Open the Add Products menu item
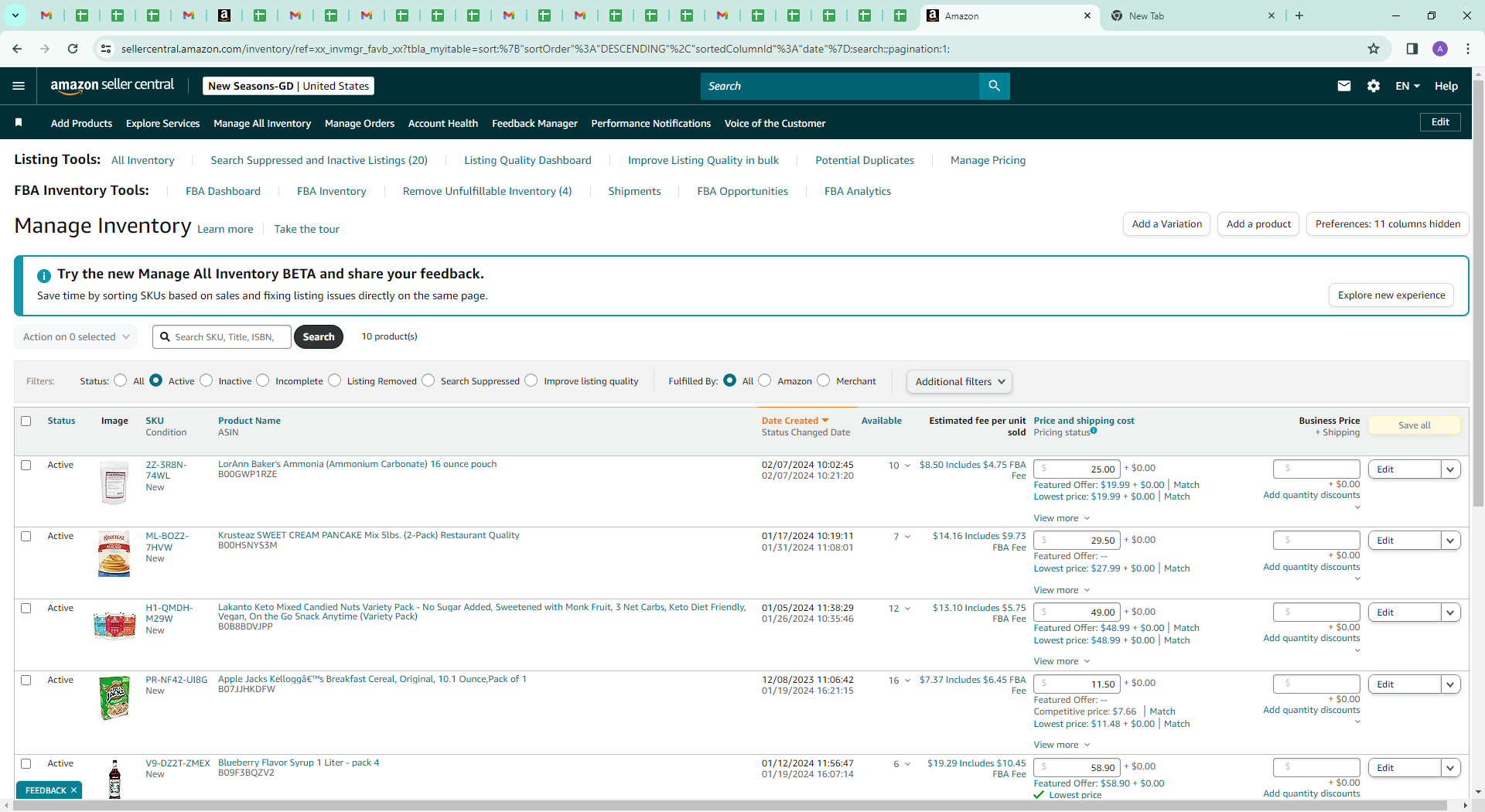 pyautogui.click(x=81, y=123)
